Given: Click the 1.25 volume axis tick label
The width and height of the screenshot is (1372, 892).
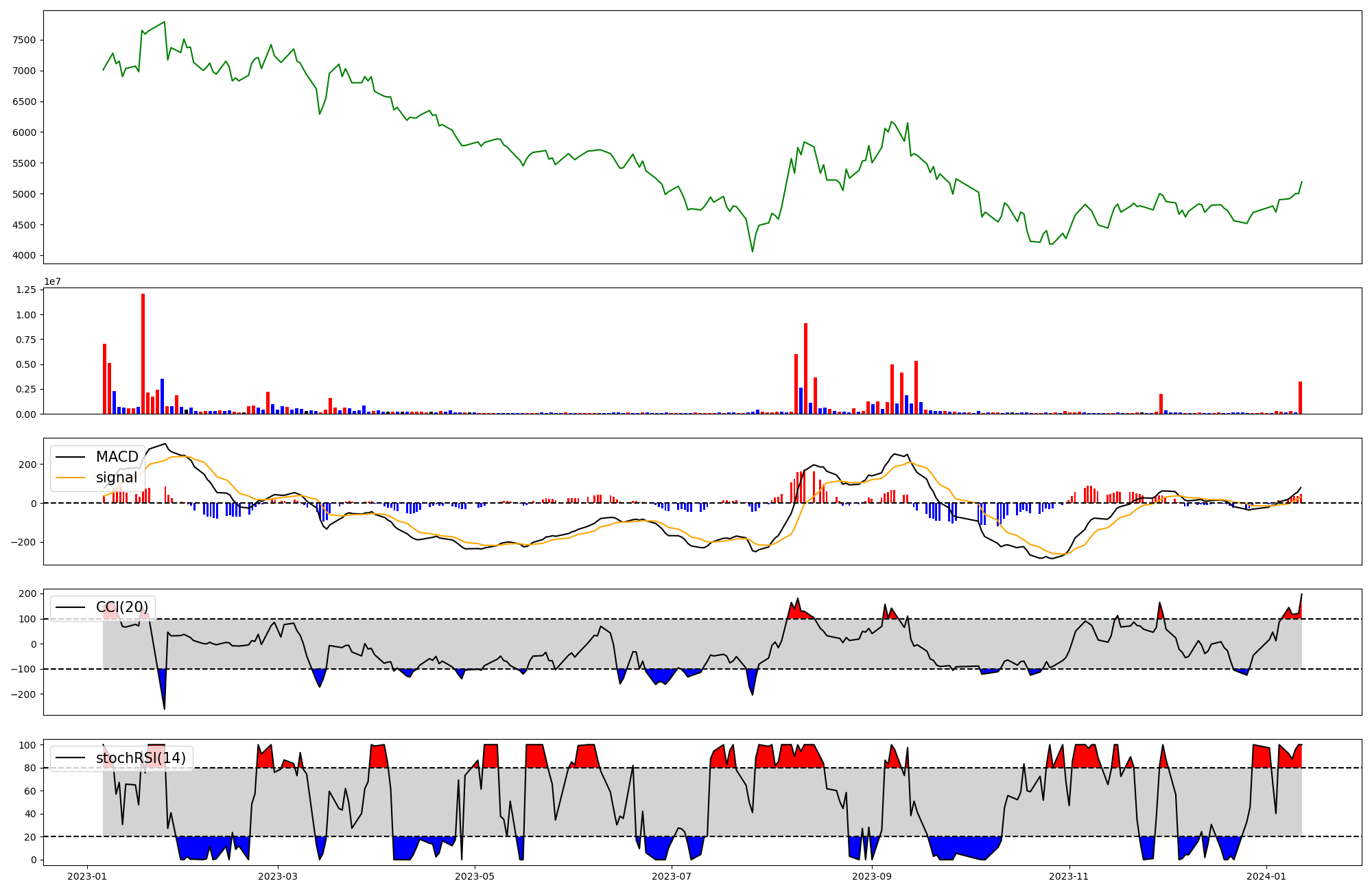Looking at the screenshot, I should 25,290.
